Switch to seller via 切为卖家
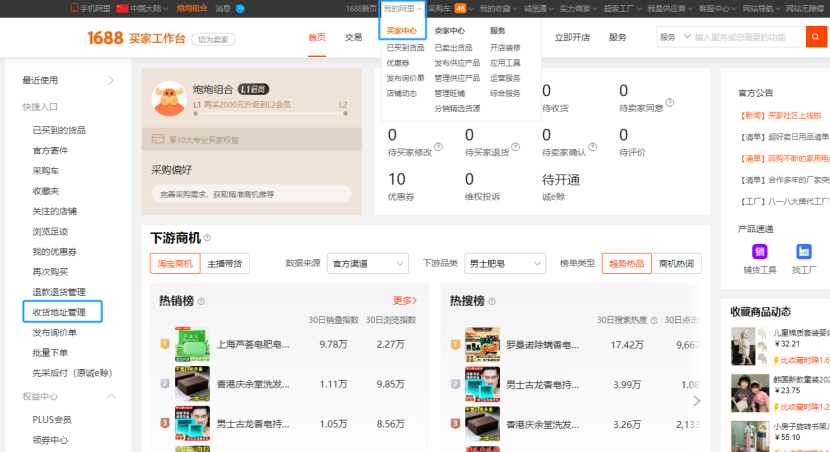 click(213, 40)
